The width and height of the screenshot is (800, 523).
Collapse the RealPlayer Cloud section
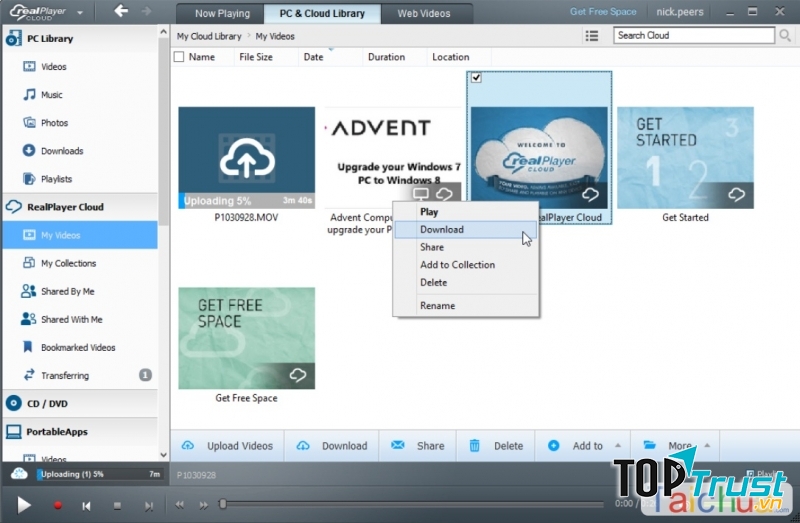(x=80, y=207)
